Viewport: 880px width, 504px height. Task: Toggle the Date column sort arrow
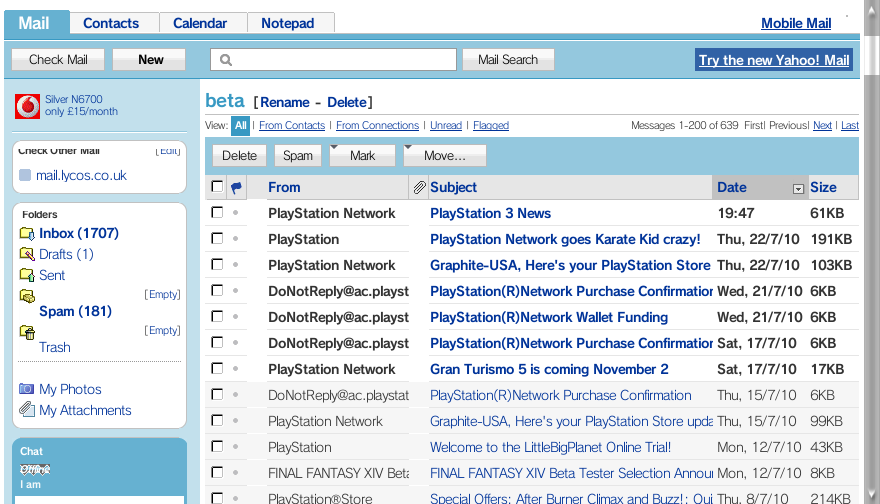[x=798, y=189]
